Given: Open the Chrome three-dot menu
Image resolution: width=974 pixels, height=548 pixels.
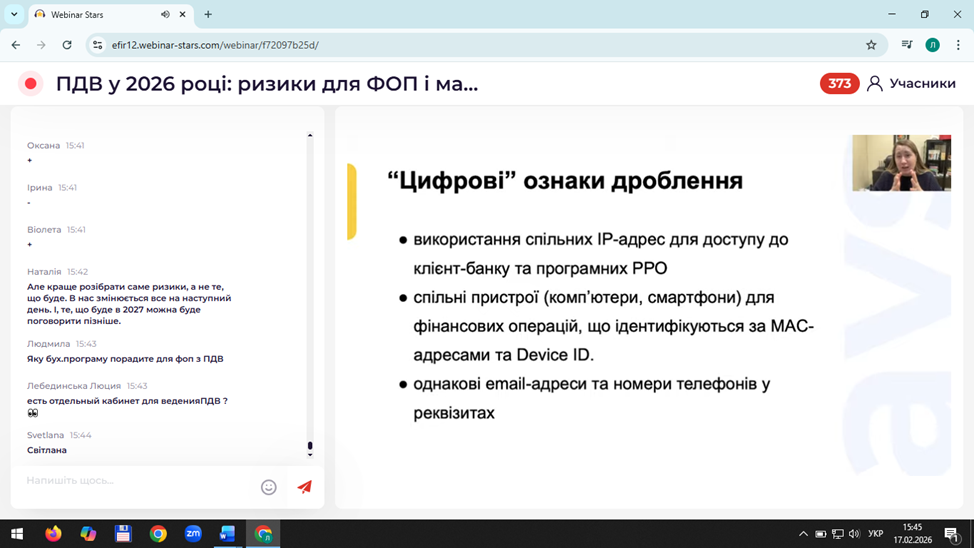Looking at the screenshot, I should [958, 45].
